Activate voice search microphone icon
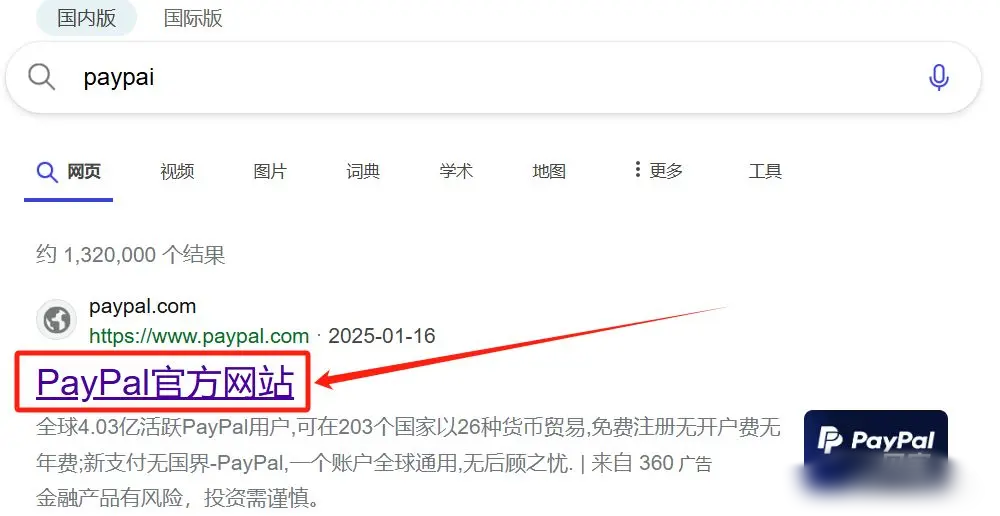 click(938, 78)
